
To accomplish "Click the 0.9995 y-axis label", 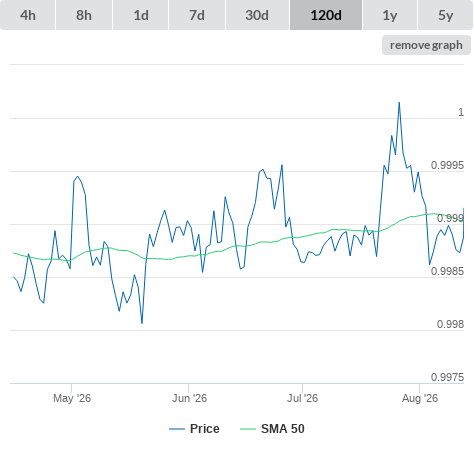I will (447, 165).
